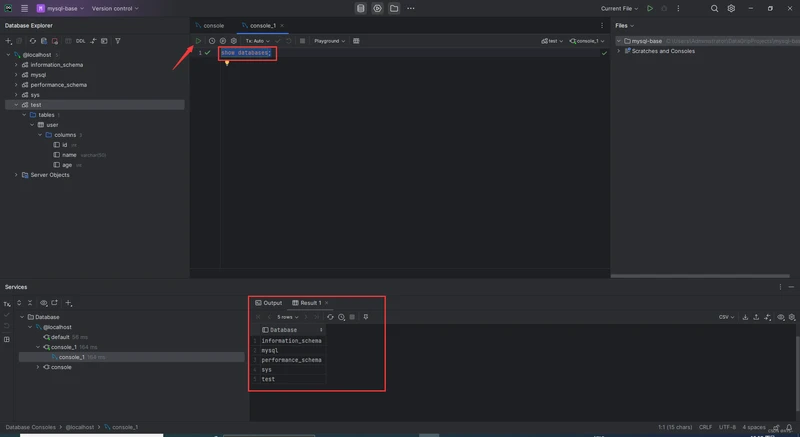Close the Result 1 tab
The height and width of the screenshot is (437, 800).
click(327, 303)
